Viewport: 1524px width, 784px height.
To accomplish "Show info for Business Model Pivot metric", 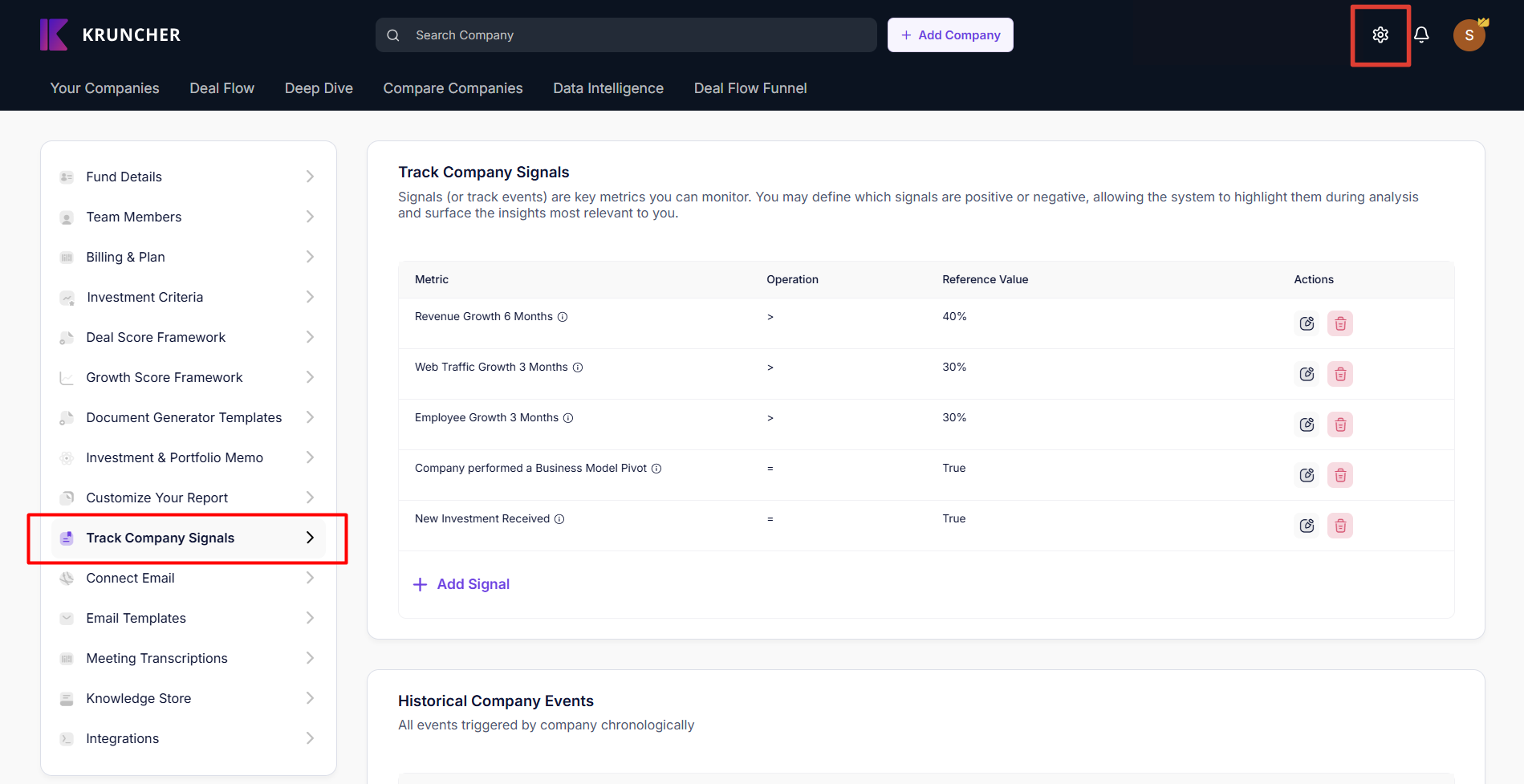I will click(656, 469).
